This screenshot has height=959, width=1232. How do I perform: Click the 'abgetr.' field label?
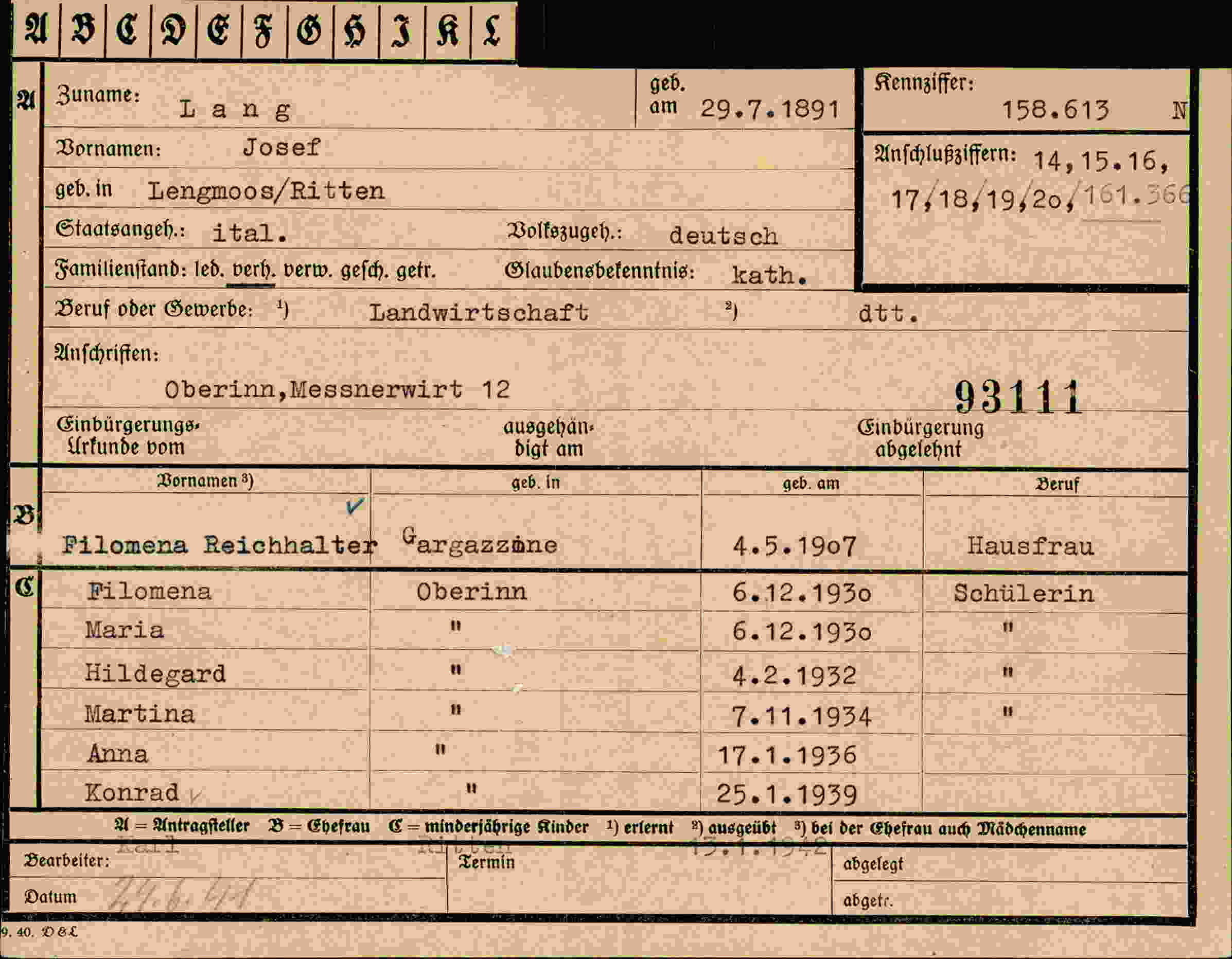coord(868,901)
